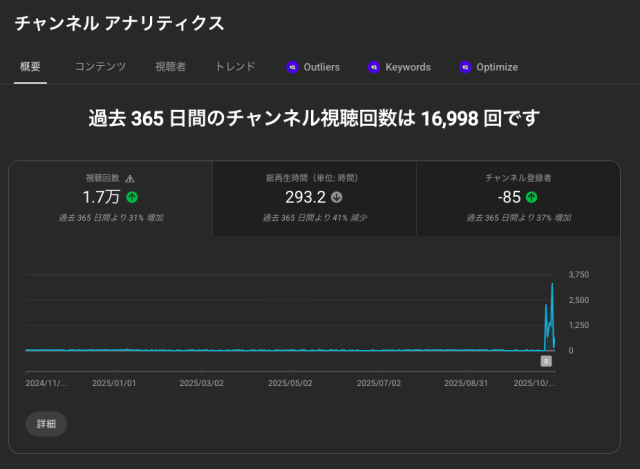Select the 視聴回数 metric card
The image size is (640, 469).
pyautogui.click(x=111, y=198)
